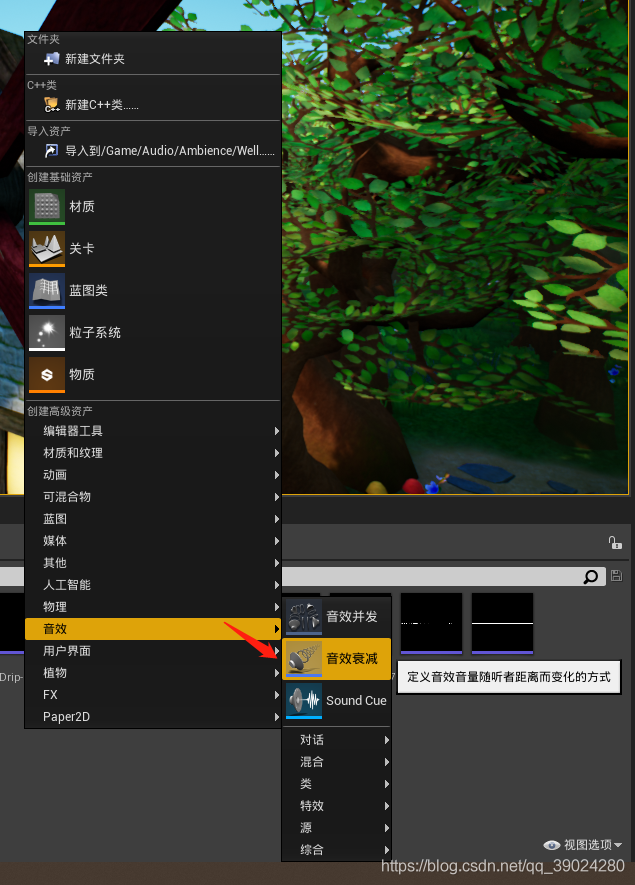The width and height of the screenshot is (635, 885).
Task: Click the search magnifier icon
Action: 590,576
